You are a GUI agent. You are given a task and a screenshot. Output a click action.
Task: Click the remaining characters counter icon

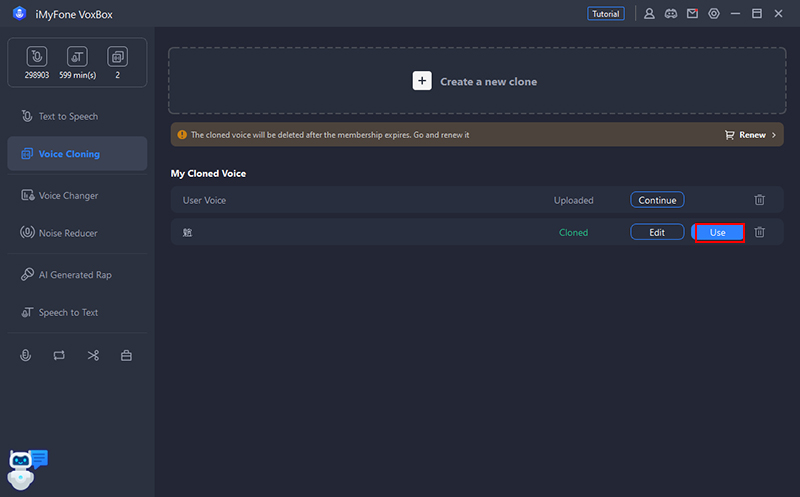(37, 56)
